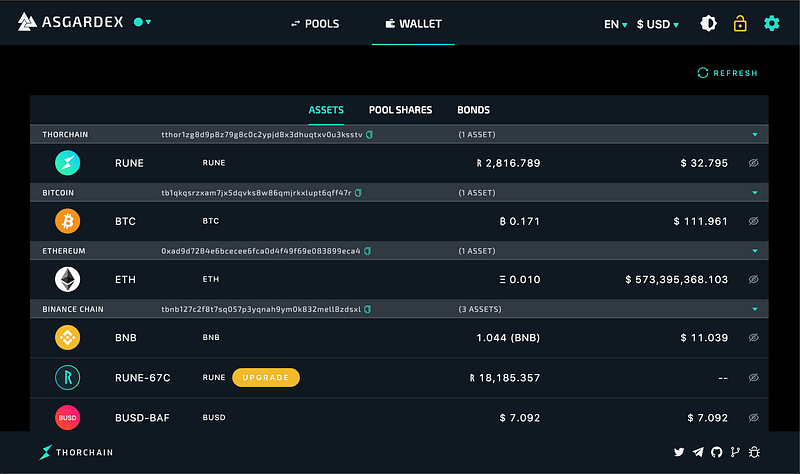Click the Upgrade button for RUNE-67C
Screen dimensions: 800x474
point(266,378)
